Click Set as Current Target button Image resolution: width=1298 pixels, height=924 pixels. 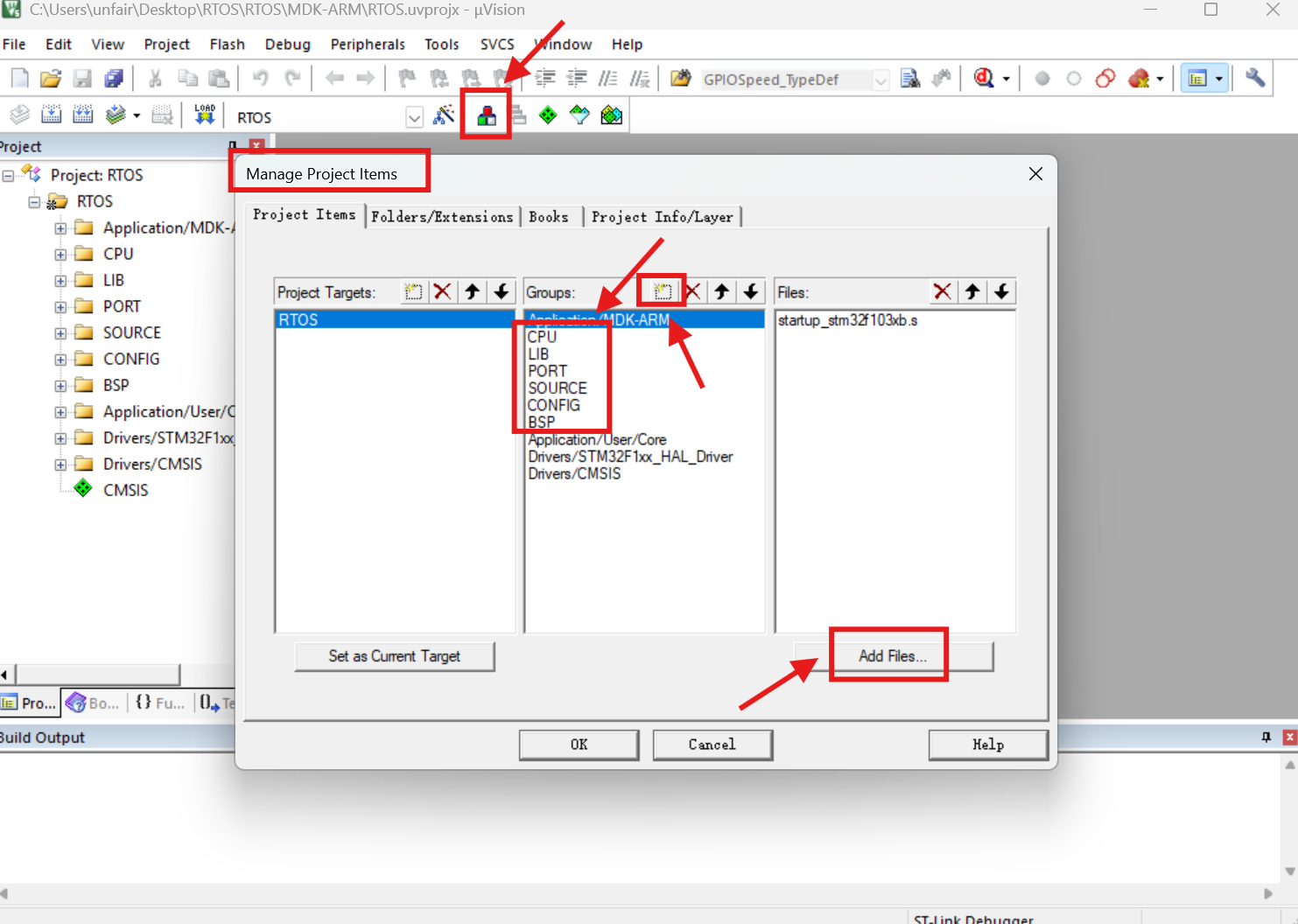pos(395,656)
